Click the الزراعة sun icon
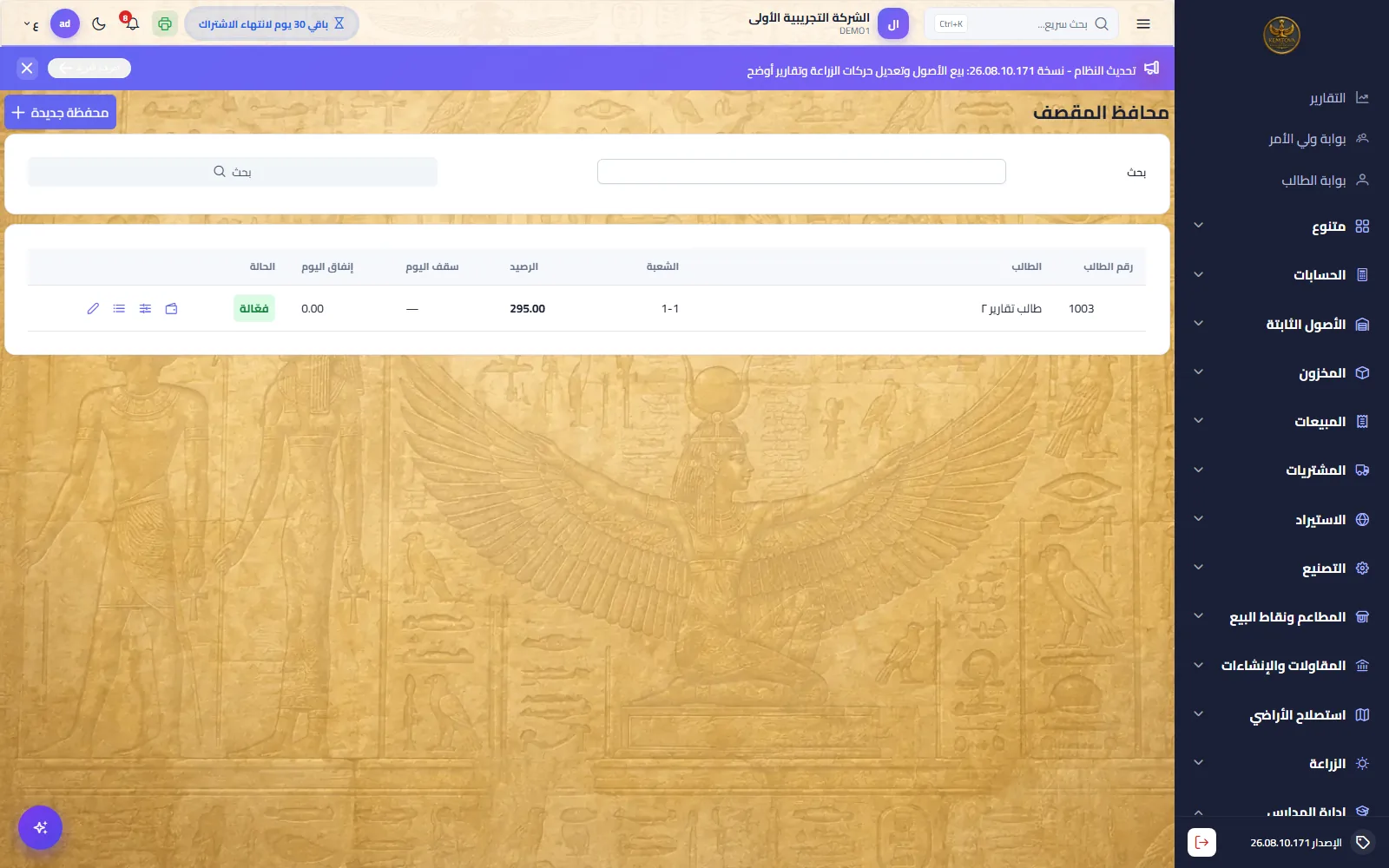 (1362, 763)
